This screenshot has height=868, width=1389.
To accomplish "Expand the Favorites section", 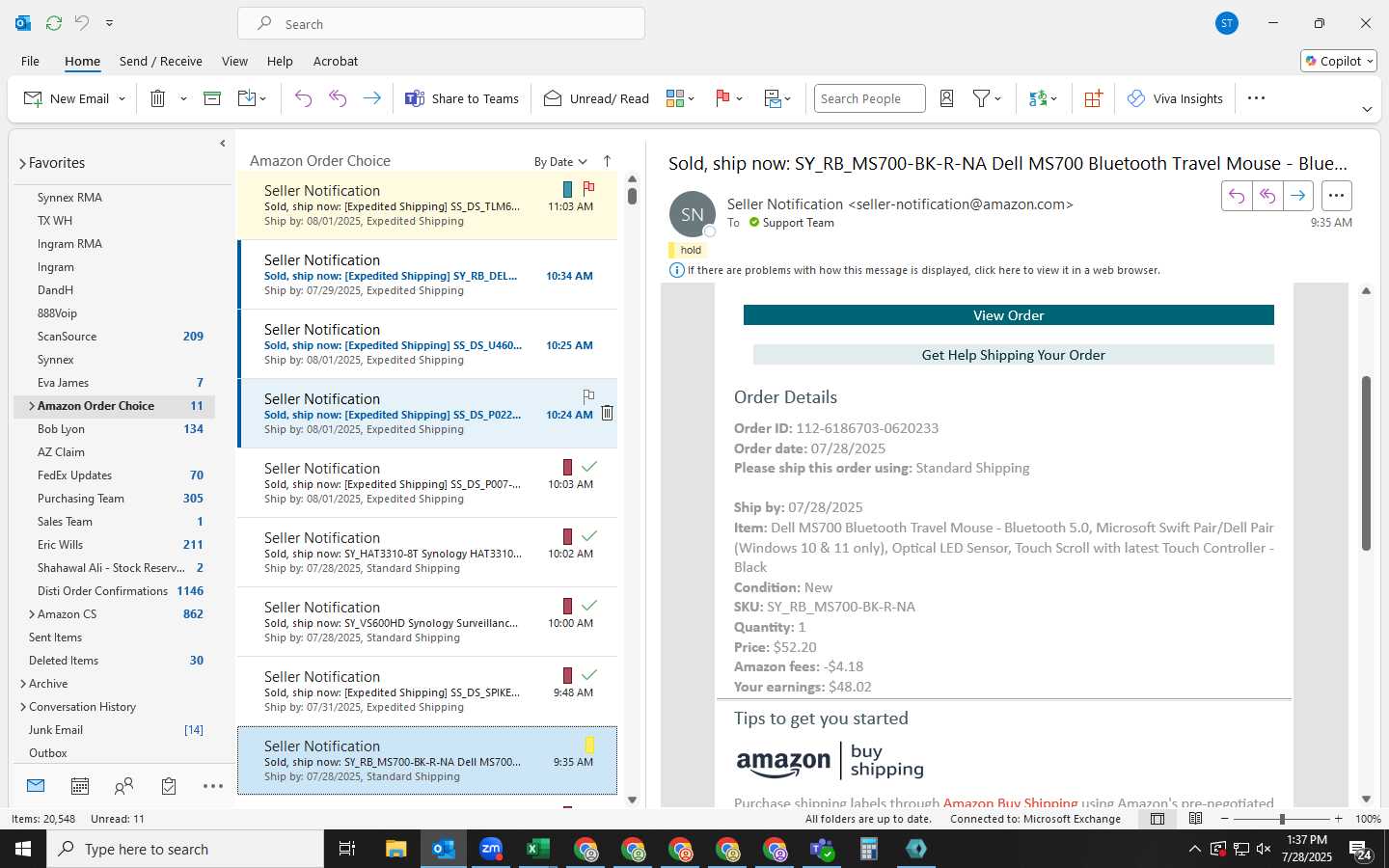I will pos(22,164).
